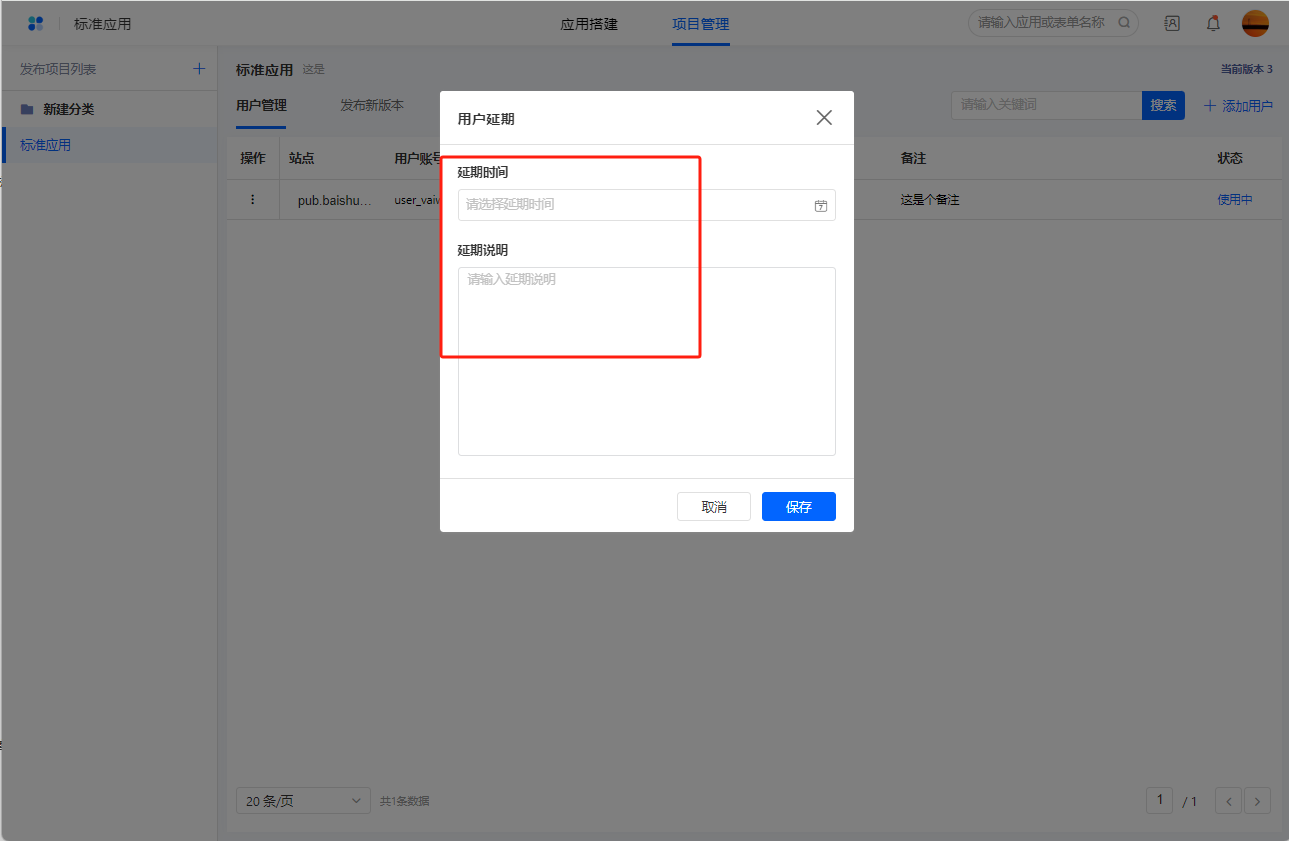Click the translate language icon in header

(x=1172, y=23)
